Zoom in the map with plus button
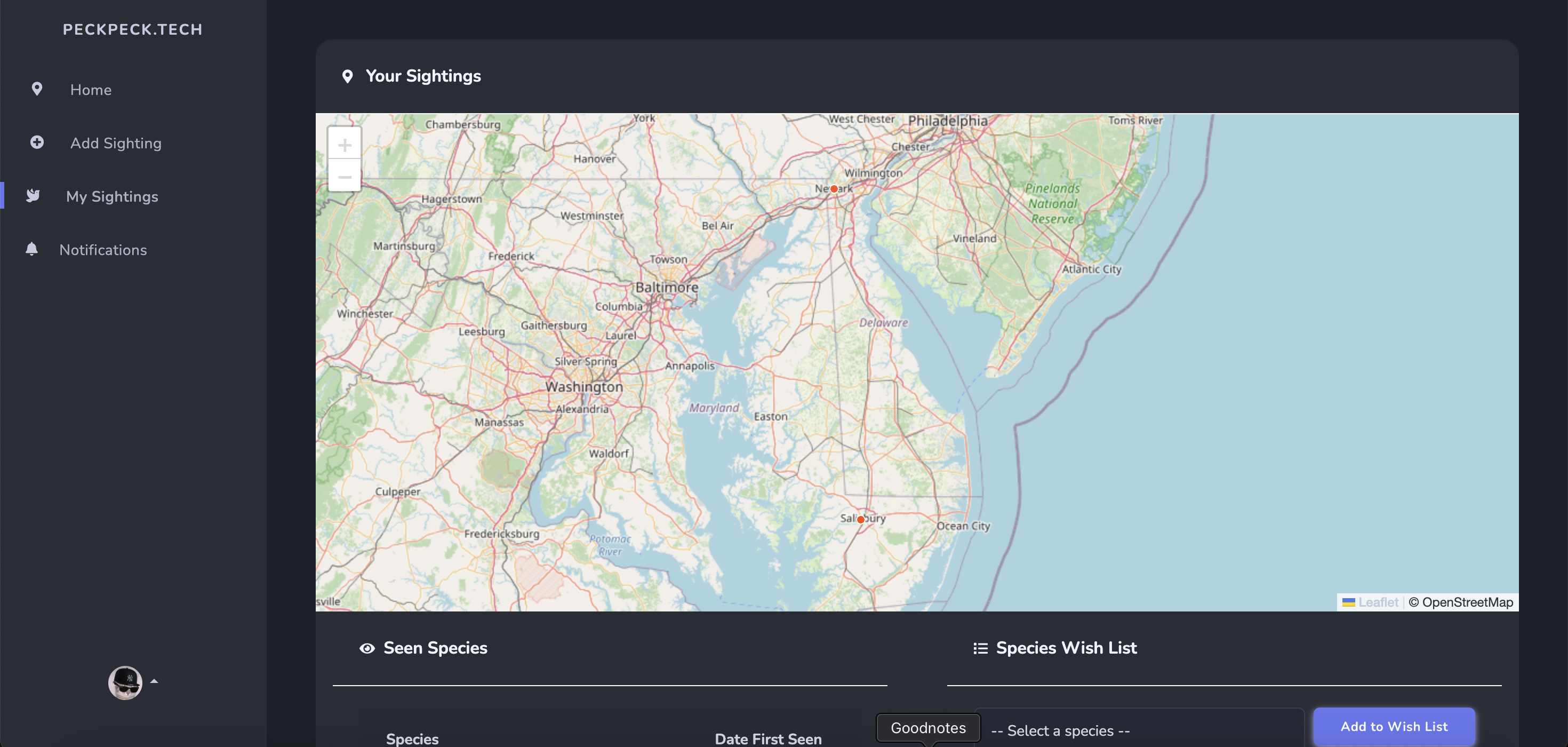This screenshot has width=1568, height=747. 345,145
